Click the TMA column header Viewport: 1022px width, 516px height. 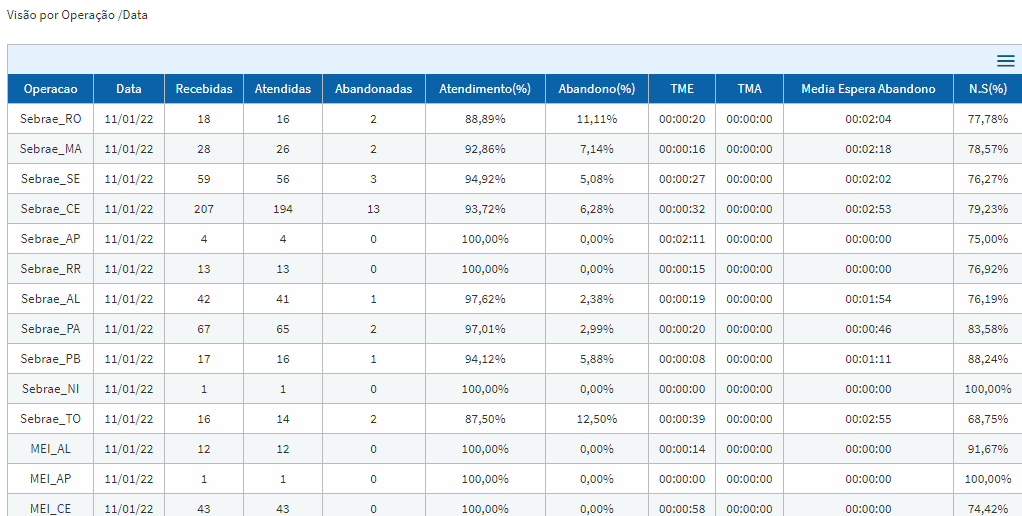click(x=750, y=89)
